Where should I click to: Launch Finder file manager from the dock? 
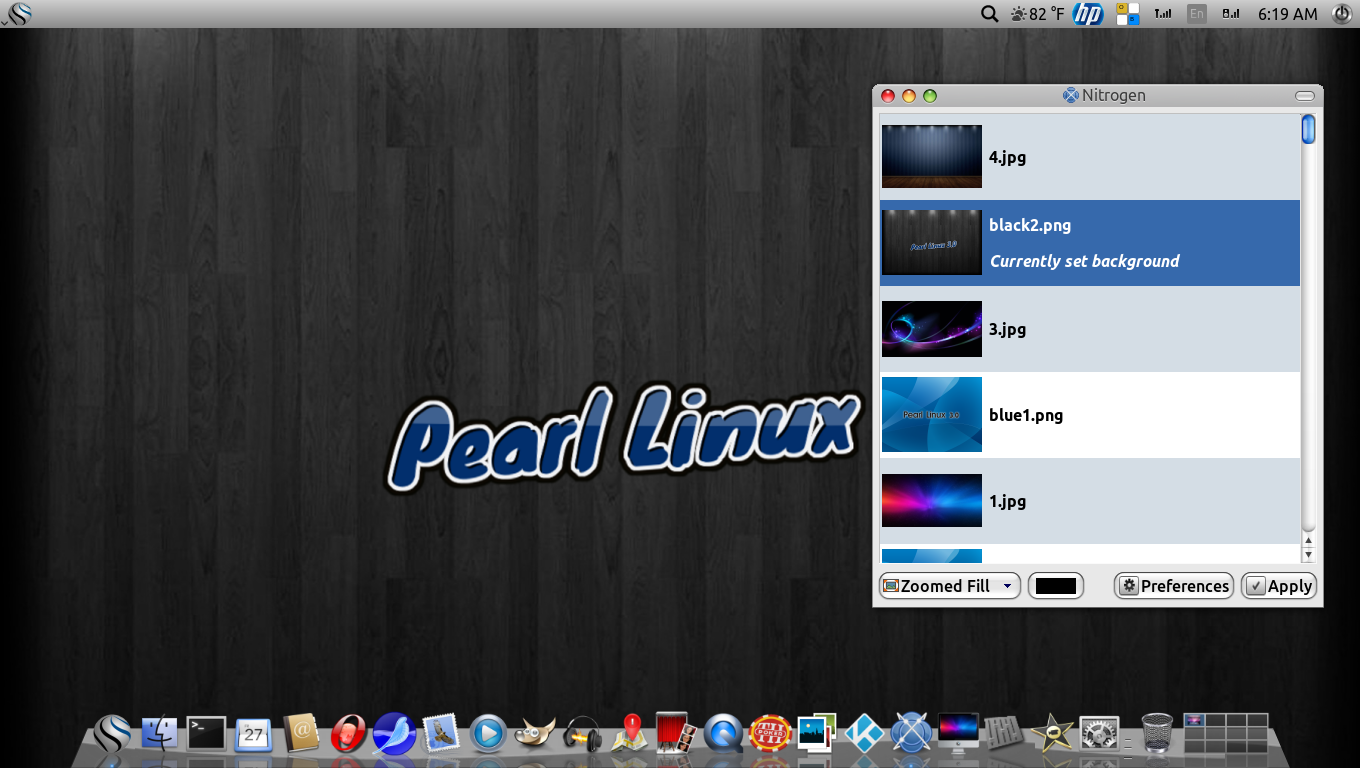point(159,734)
